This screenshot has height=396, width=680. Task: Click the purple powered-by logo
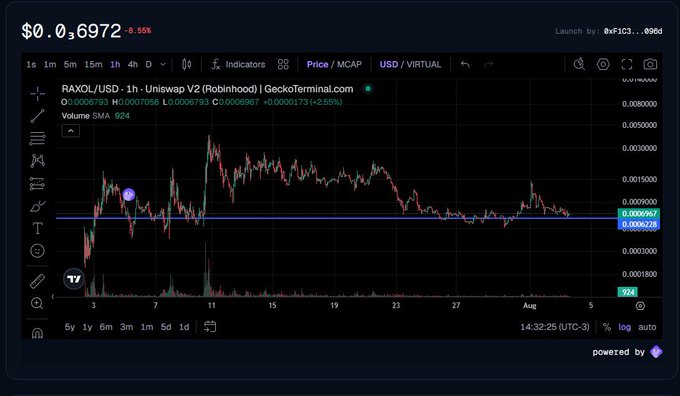click(x=656, y=352)
